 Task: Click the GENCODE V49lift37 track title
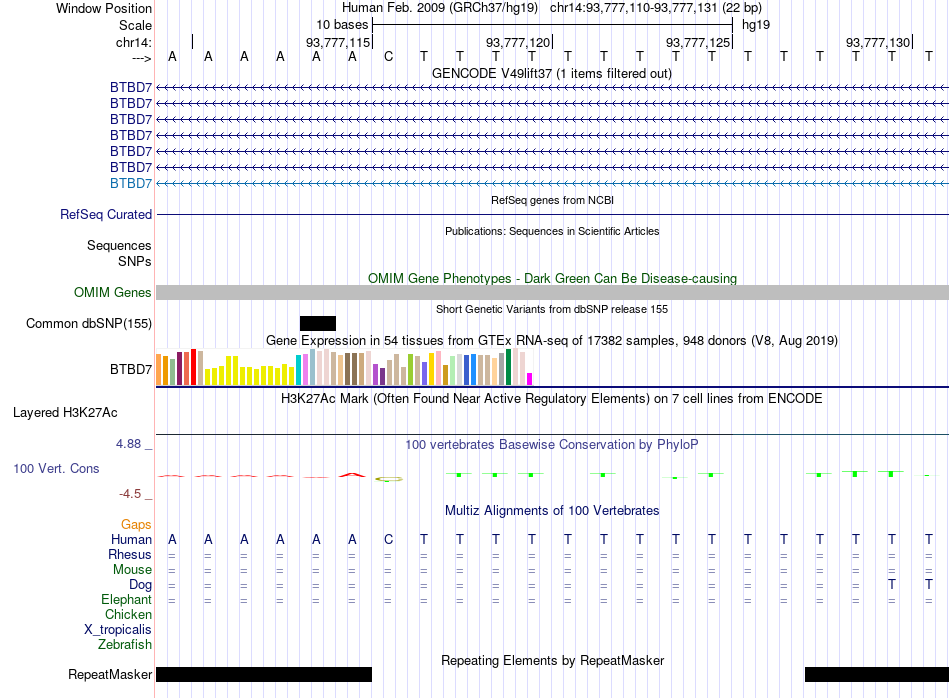(551, 74)
